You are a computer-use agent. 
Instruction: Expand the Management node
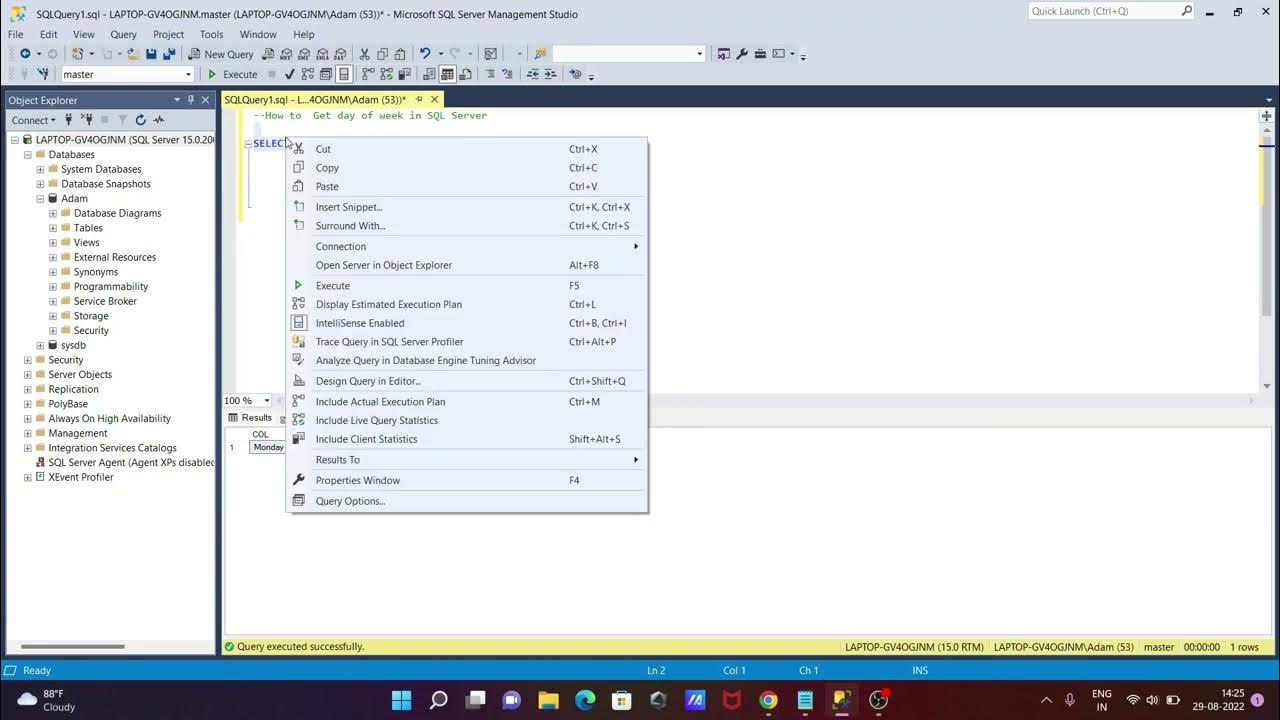coord(27,433)
